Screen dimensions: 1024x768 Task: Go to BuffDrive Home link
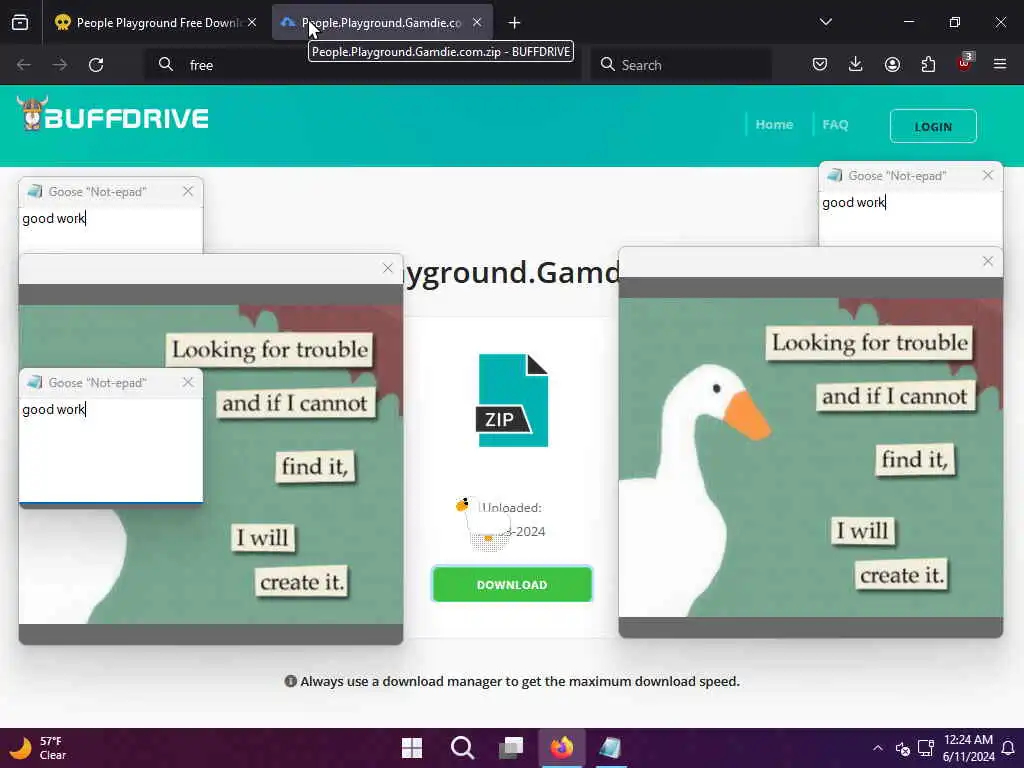pos(774,125)
